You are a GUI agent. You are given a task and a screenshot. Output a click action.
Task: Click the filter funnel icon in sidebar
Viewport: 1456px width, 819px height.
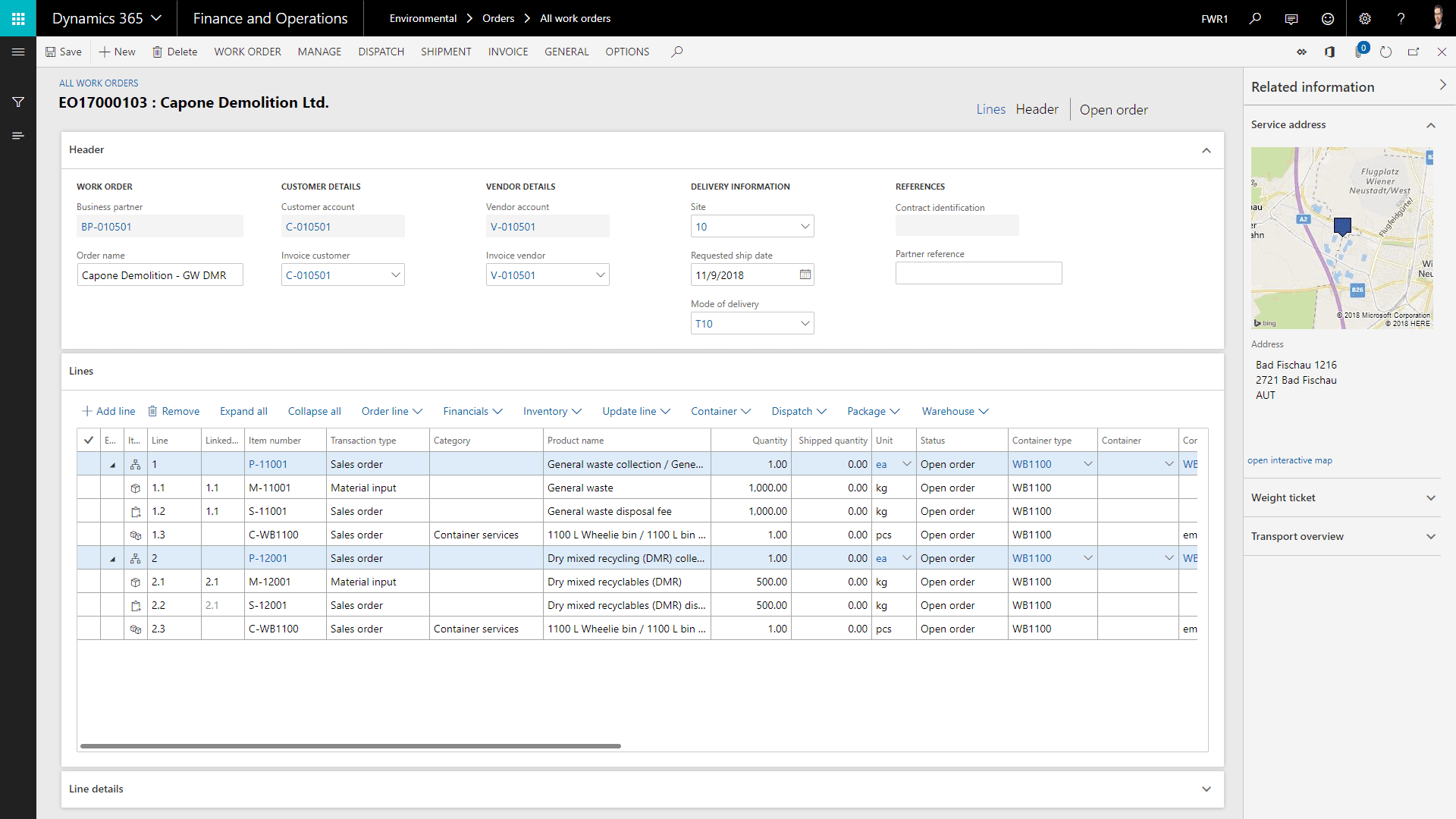click(x=18, y=102)
